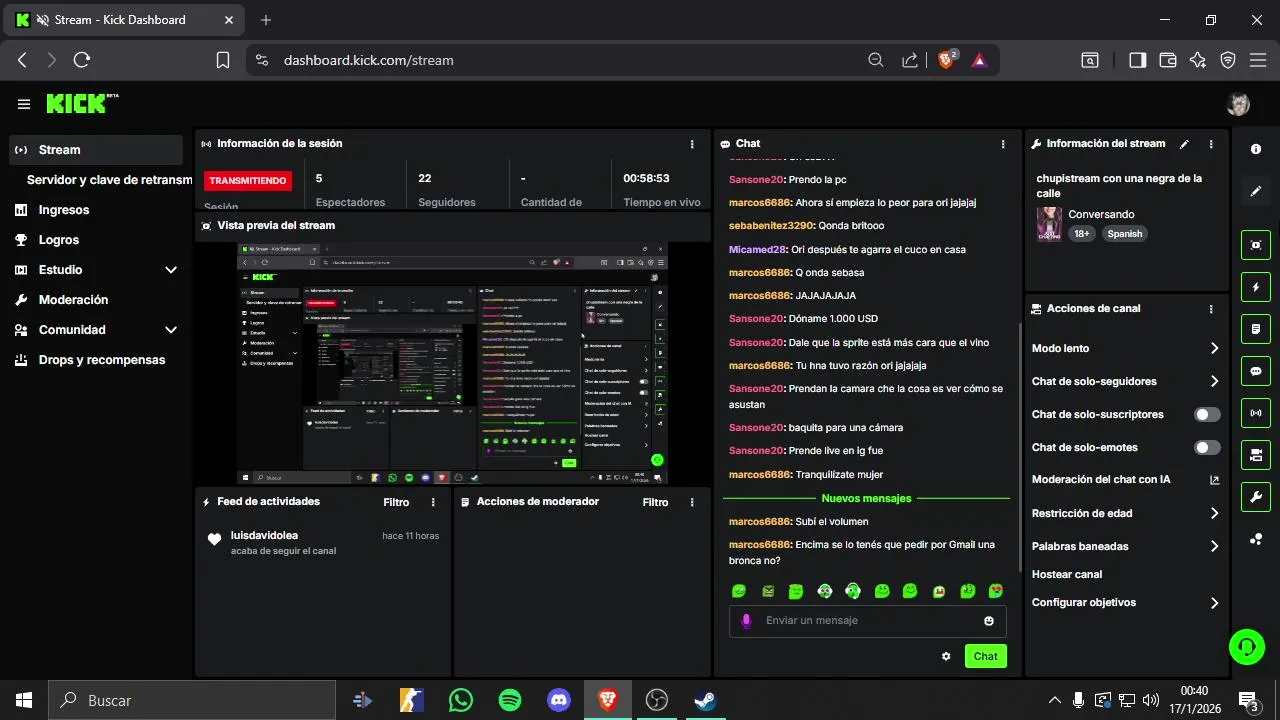Screen dimensions: 1280x720
Task: Click the three-dots cluster icon in right sidebar
Action: point(1256,539)
